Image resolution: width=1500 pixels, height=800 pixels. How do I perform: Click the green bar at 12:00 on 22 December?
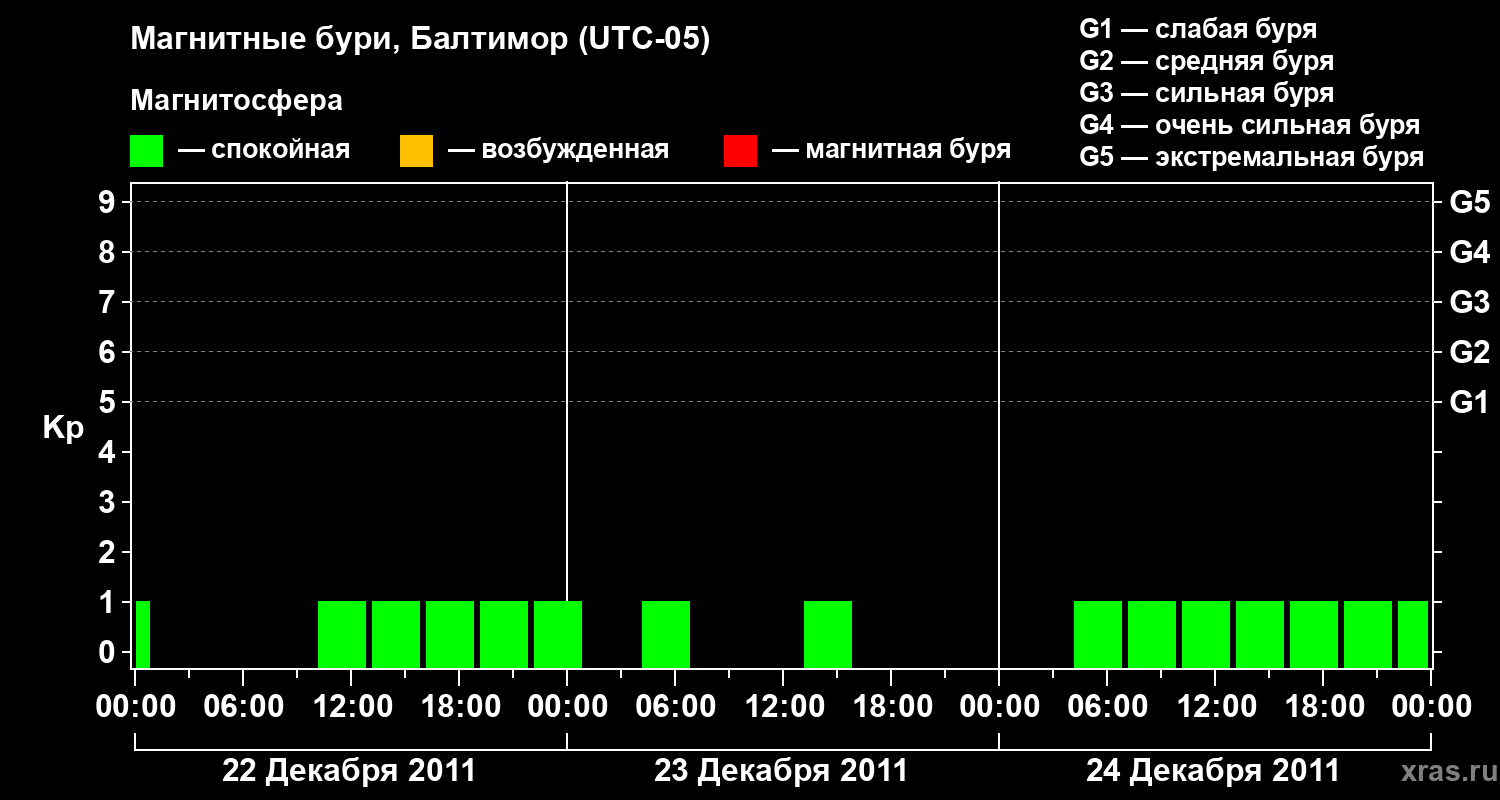(x=342, y=634)
